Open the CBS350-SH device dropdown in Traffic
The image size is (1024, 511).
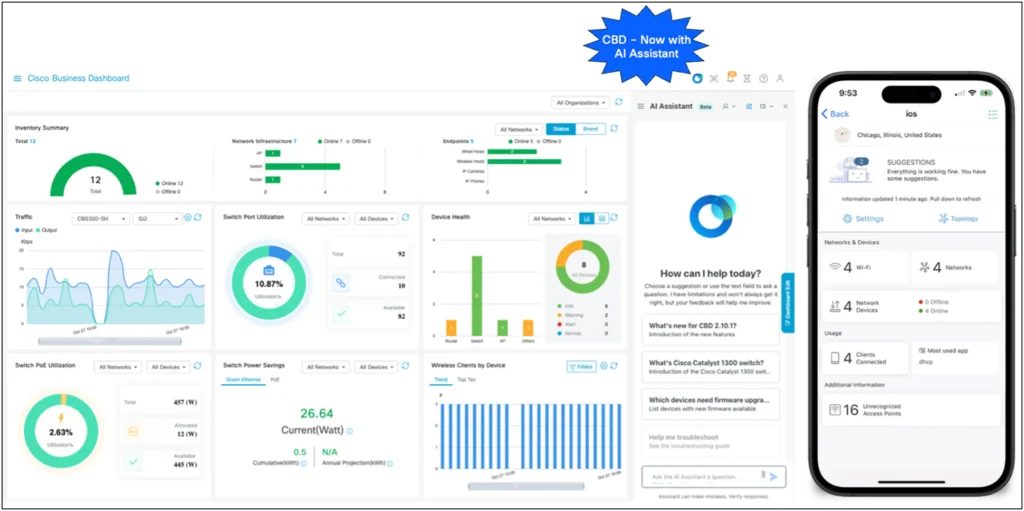click(101, 219)
